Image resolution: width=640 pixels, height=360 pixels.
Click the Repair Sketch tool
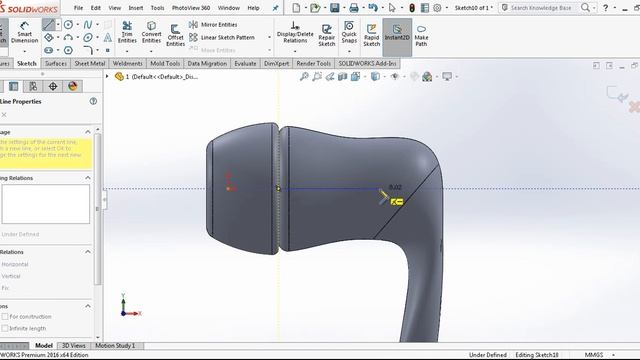pyautogui.click(x=327, y=35)
